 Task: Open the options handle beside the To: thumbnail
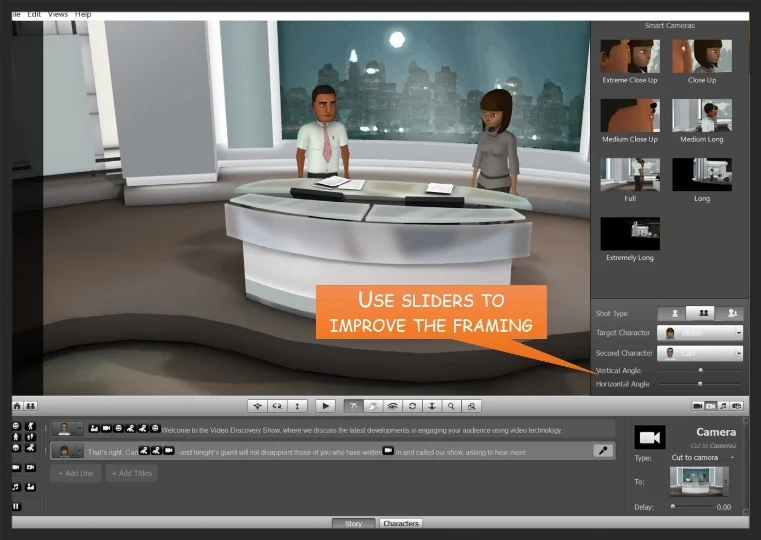tap(726, 481)
